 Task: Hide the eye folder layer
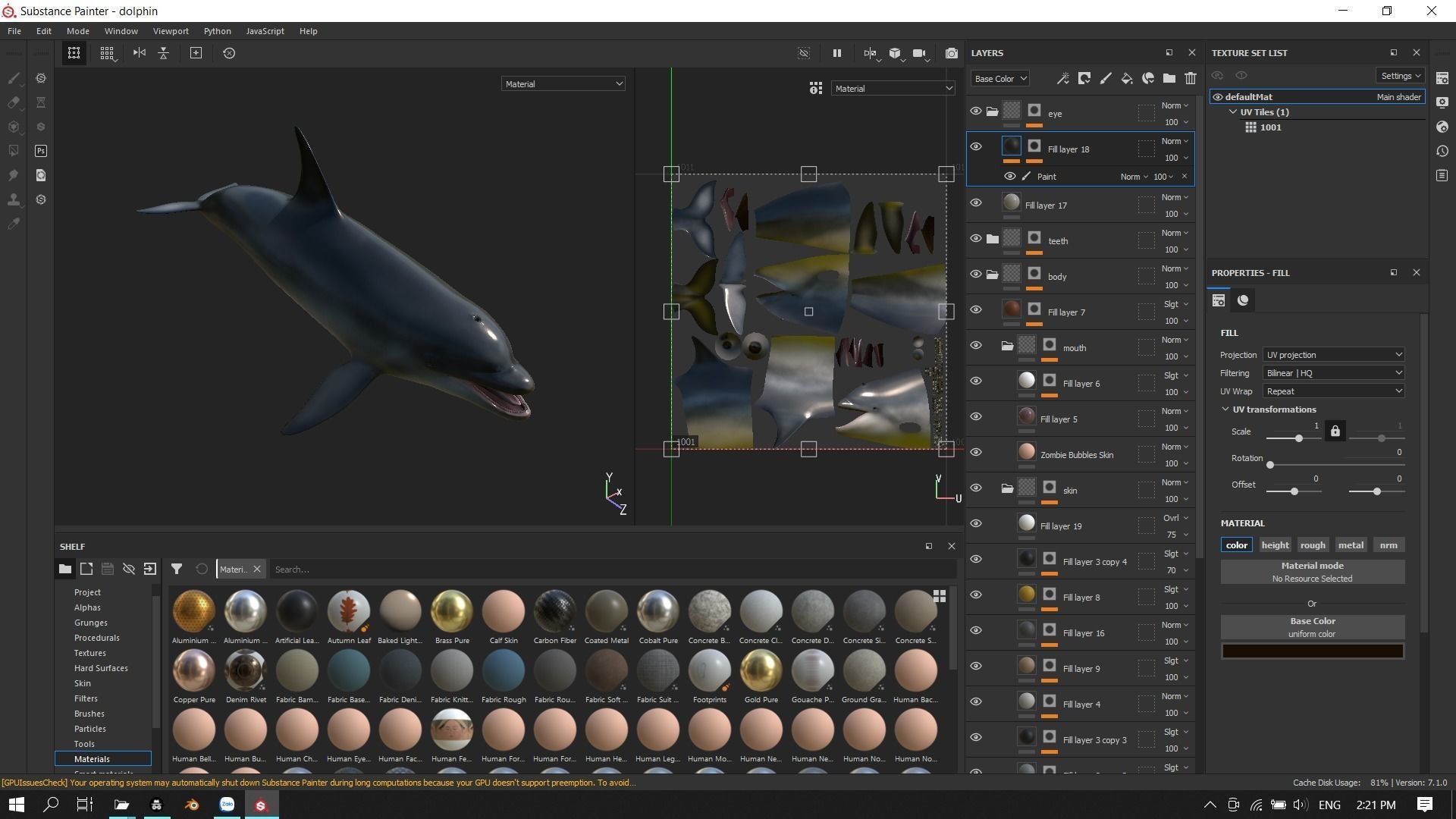[x=976, y=111]
